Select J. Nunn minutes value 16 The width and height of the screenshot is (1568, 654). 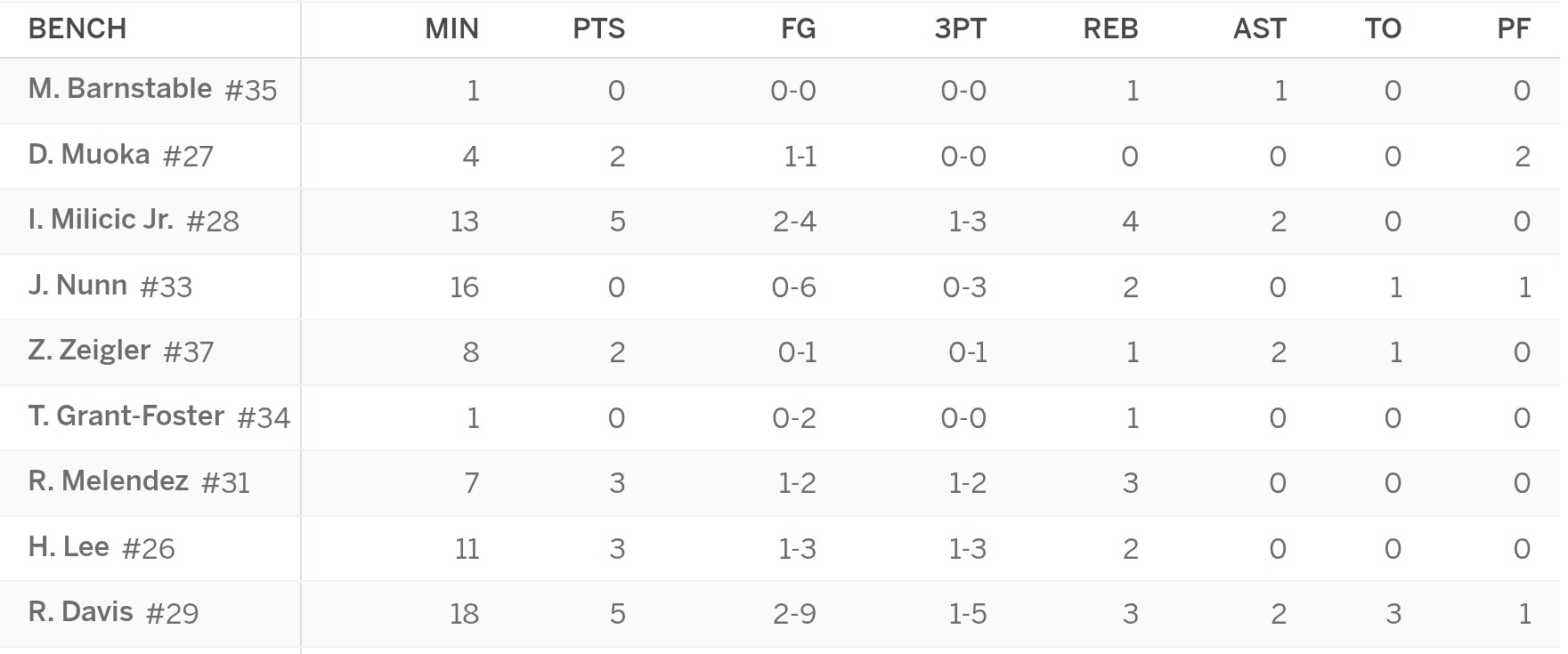tap(465, 287)
